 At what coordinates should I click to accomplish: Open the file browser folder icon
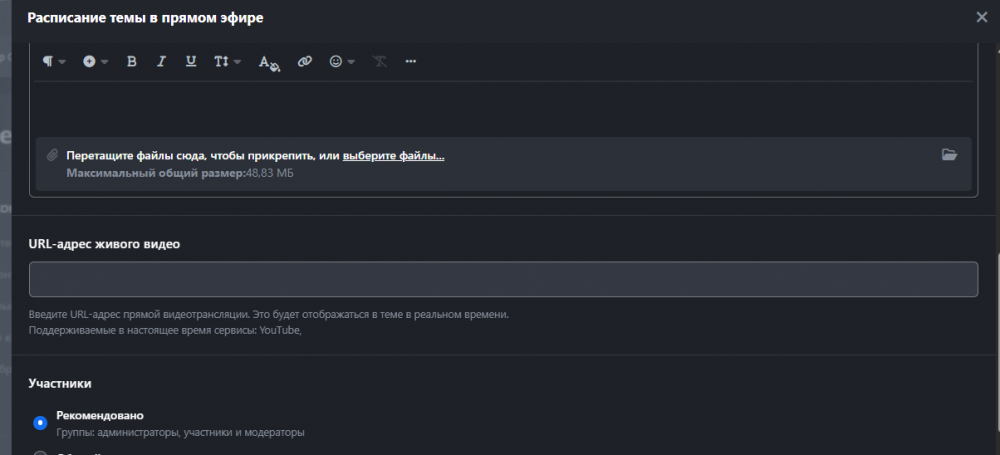949,155
